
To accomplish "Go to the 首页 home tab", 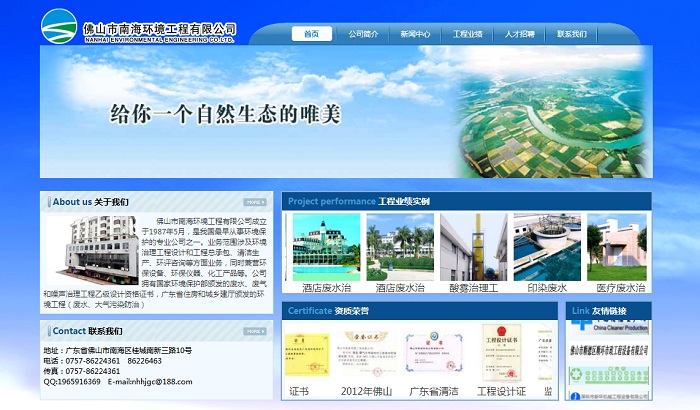I will click(x=311, y=34).
